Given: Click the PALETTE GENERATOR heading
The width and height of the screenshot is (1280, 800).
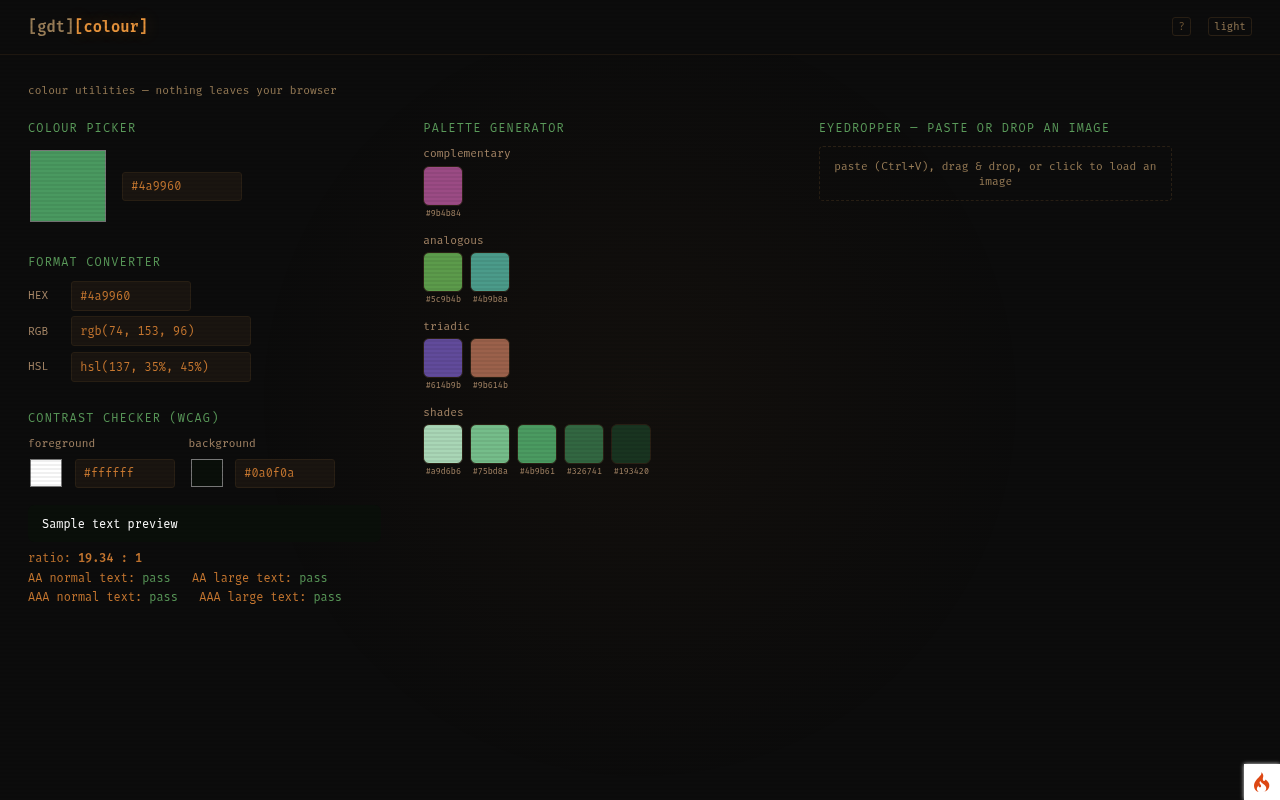Looking at the screenshot, I should 494,128.
